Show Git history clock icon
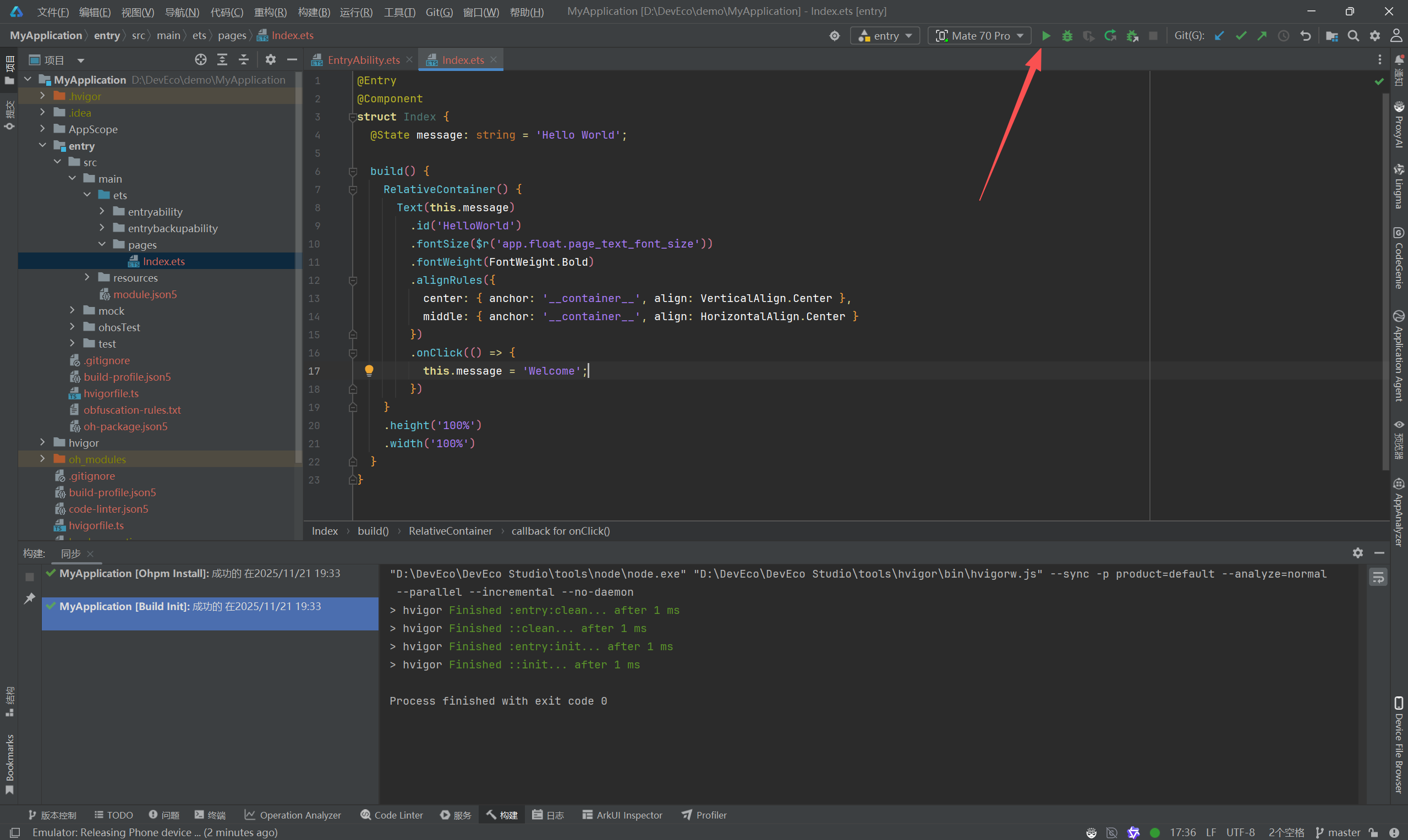This screenshot has height=840, width=1408. (x=1284, y=36)
